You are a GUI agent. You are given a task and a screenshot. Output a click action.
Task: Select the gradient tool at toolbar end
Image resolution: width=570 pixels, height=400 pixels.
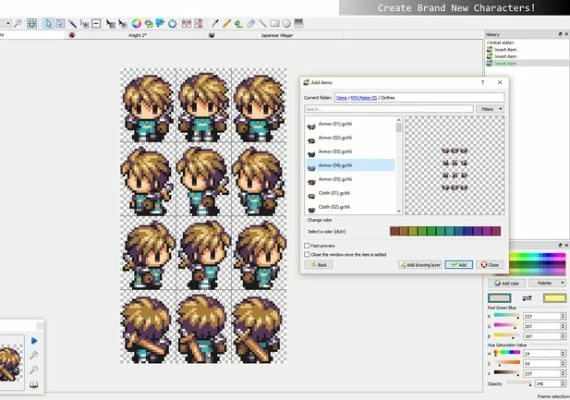coord(298,24)
